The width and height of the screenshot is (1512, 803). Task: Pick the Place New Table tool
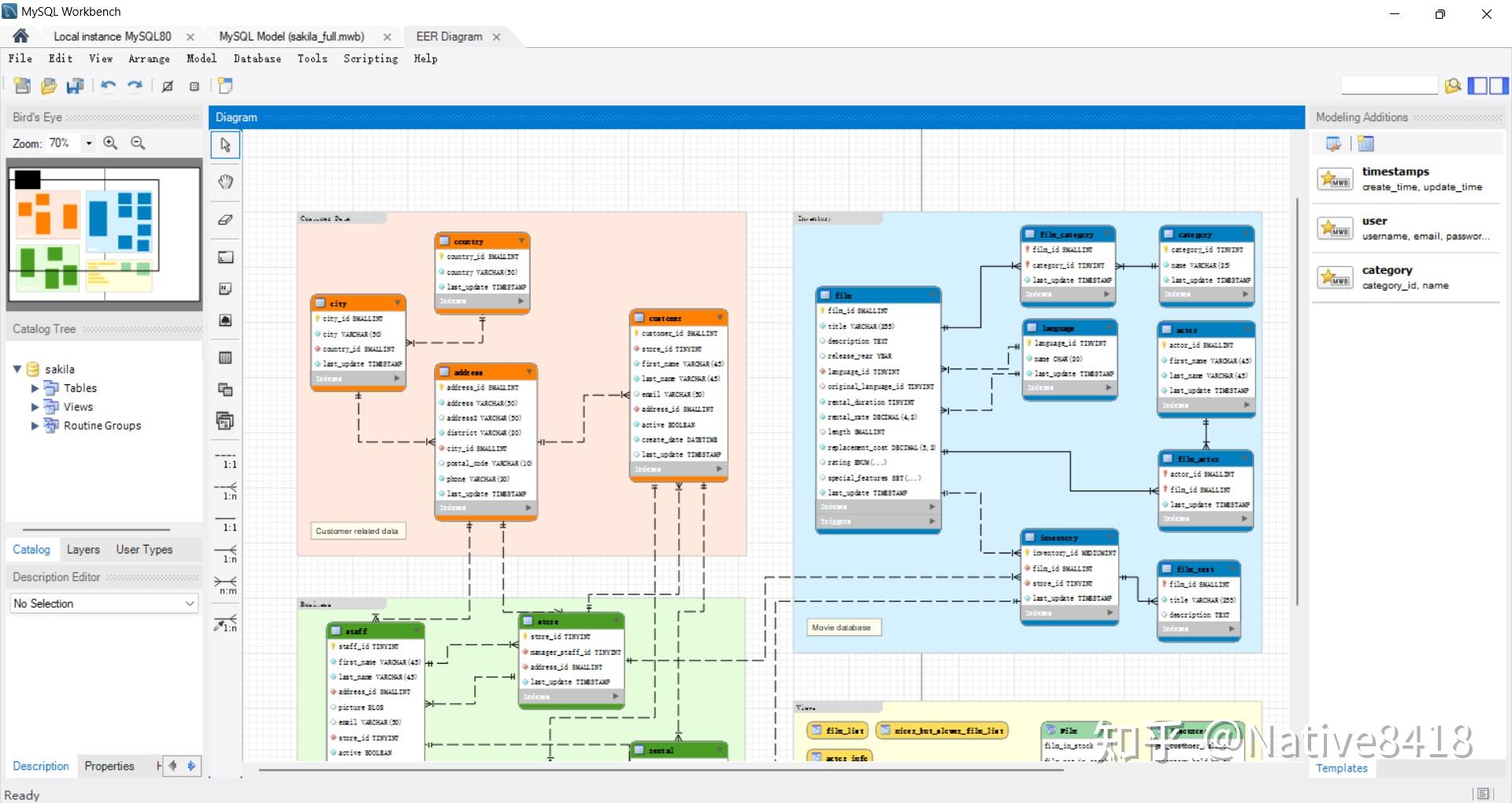click(224, 357)
